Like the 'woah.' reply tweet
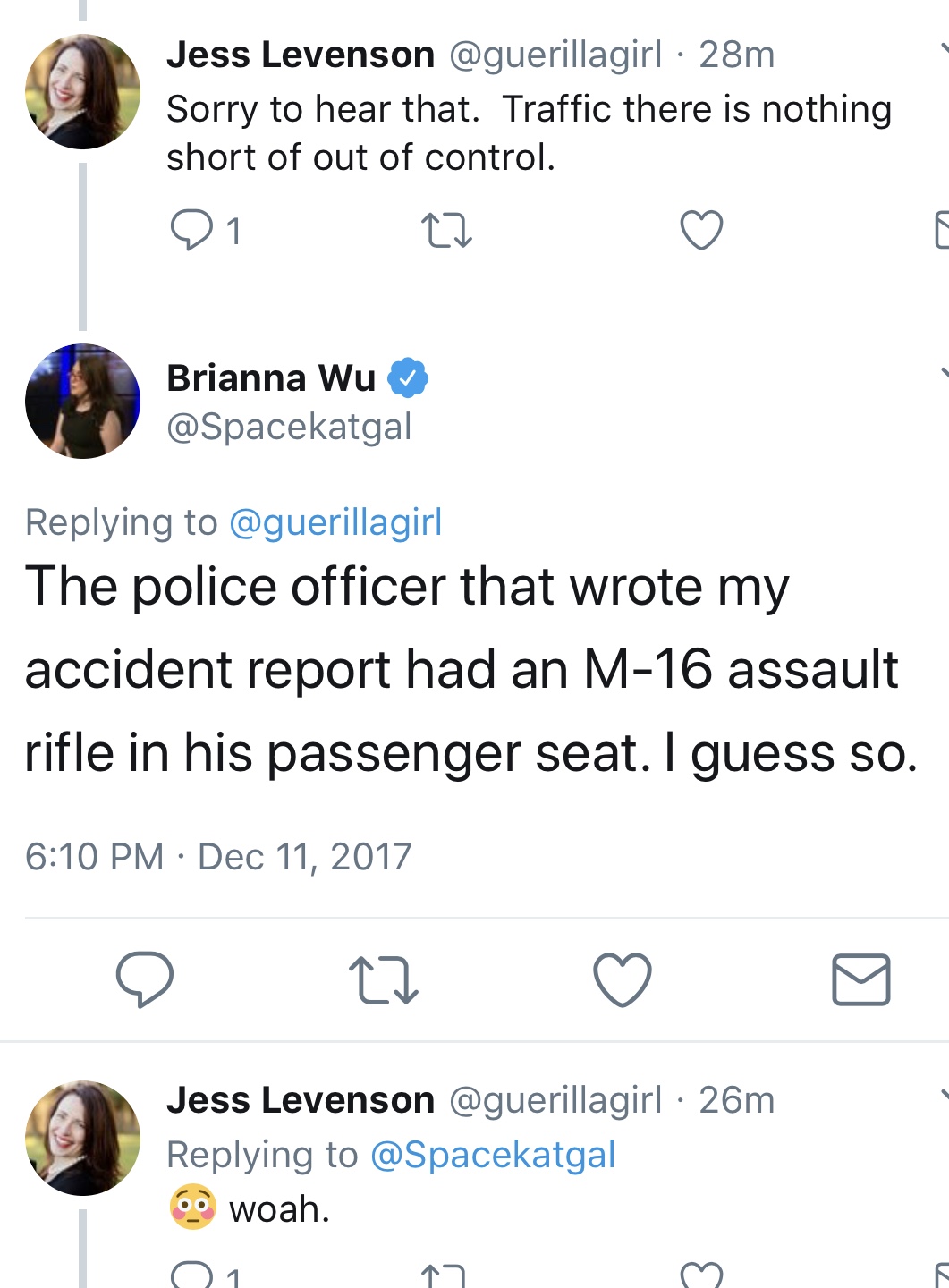949x1288 pixels. click(x=701, y=1275)
